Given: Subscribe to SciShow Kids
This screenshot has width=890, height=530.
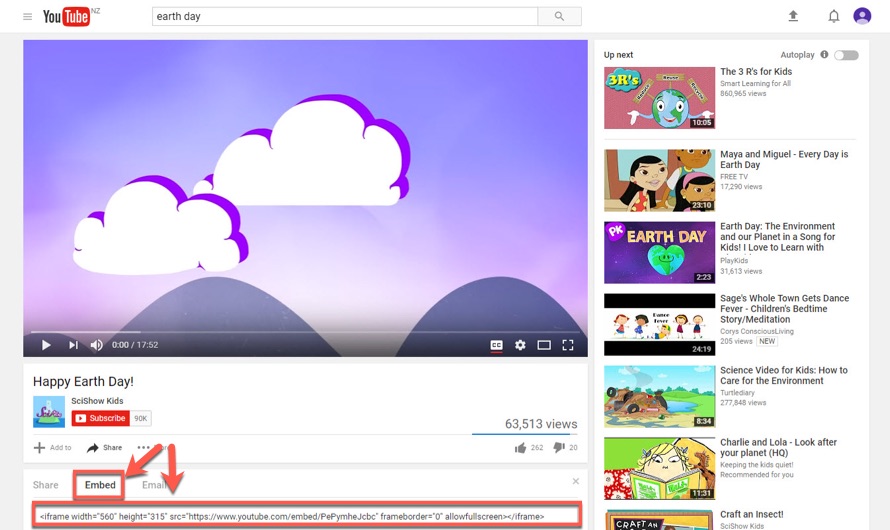Looking at the screenshot, I should tap(100, 418).
